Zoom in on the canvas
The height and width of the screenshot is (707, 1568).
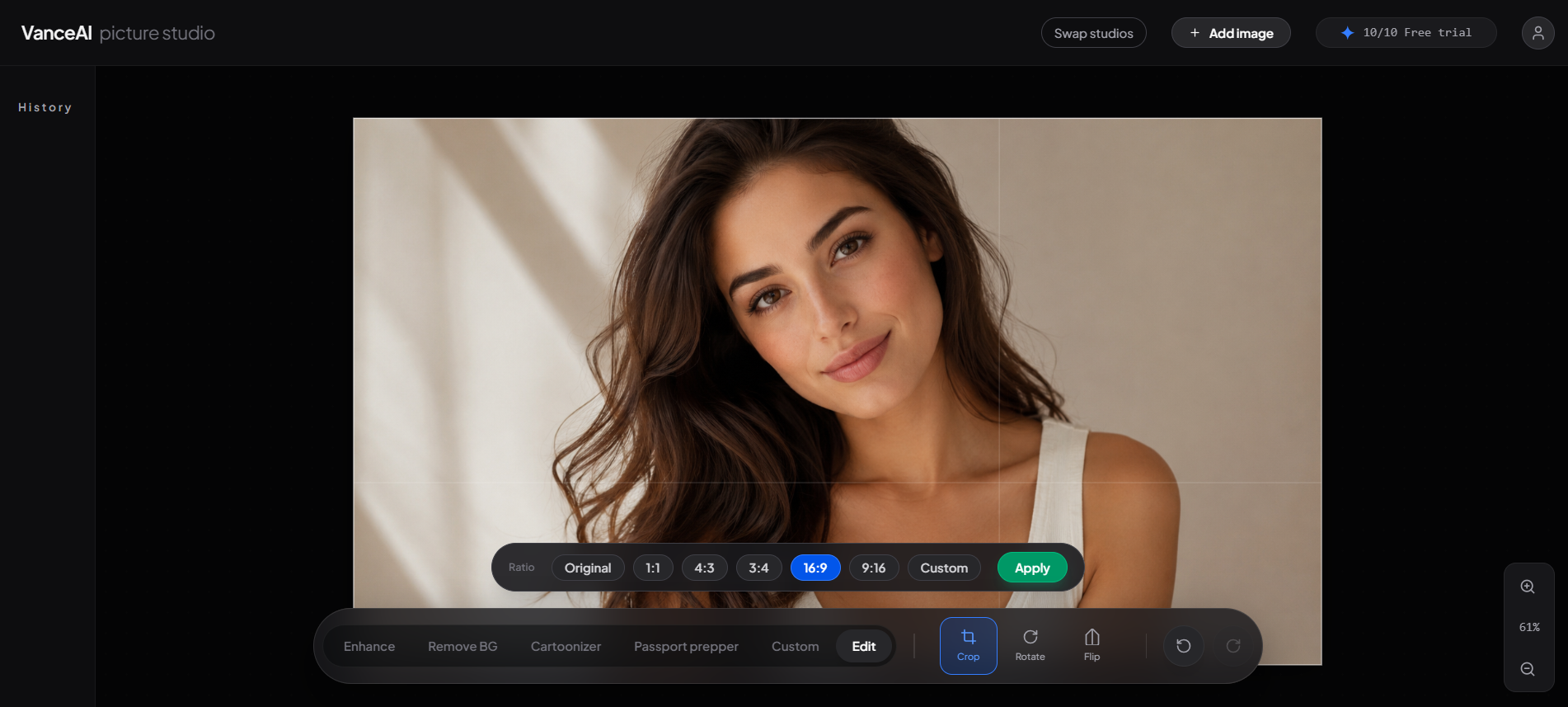coord(1528,587)
